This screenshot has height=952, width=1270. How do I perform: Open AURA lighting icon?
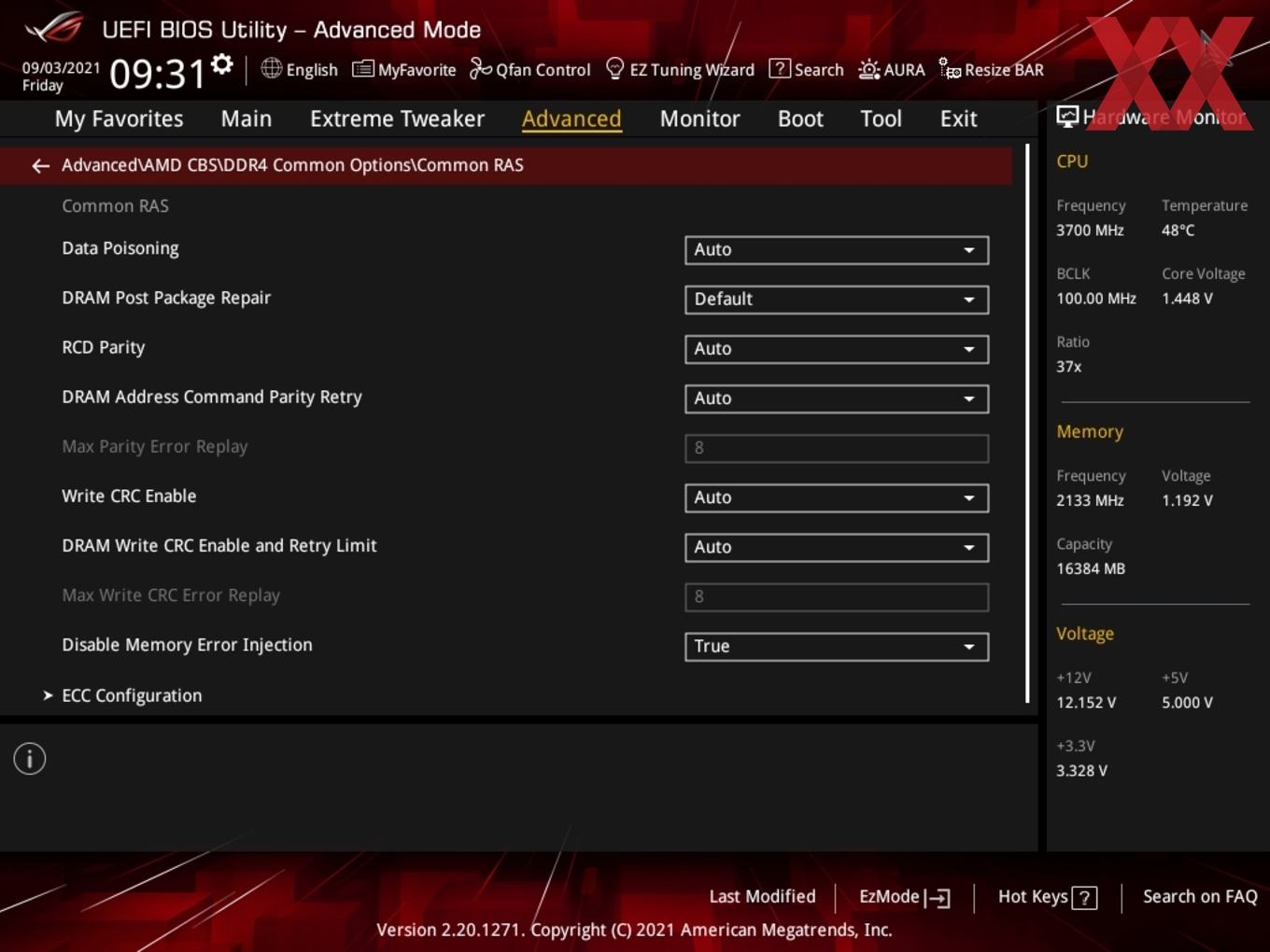(868, 69)
